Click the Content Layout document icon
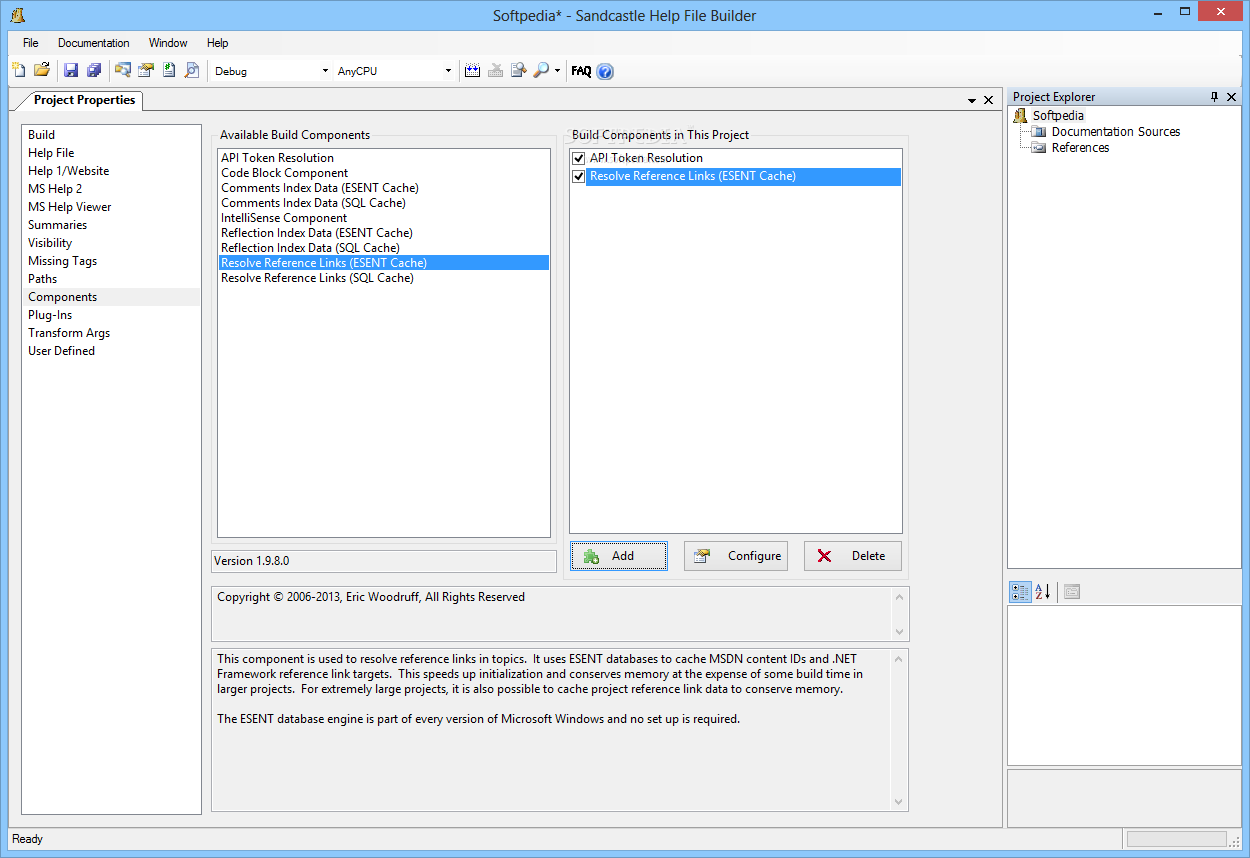The height and width of the screenshot is (858, 1250). 169,70
